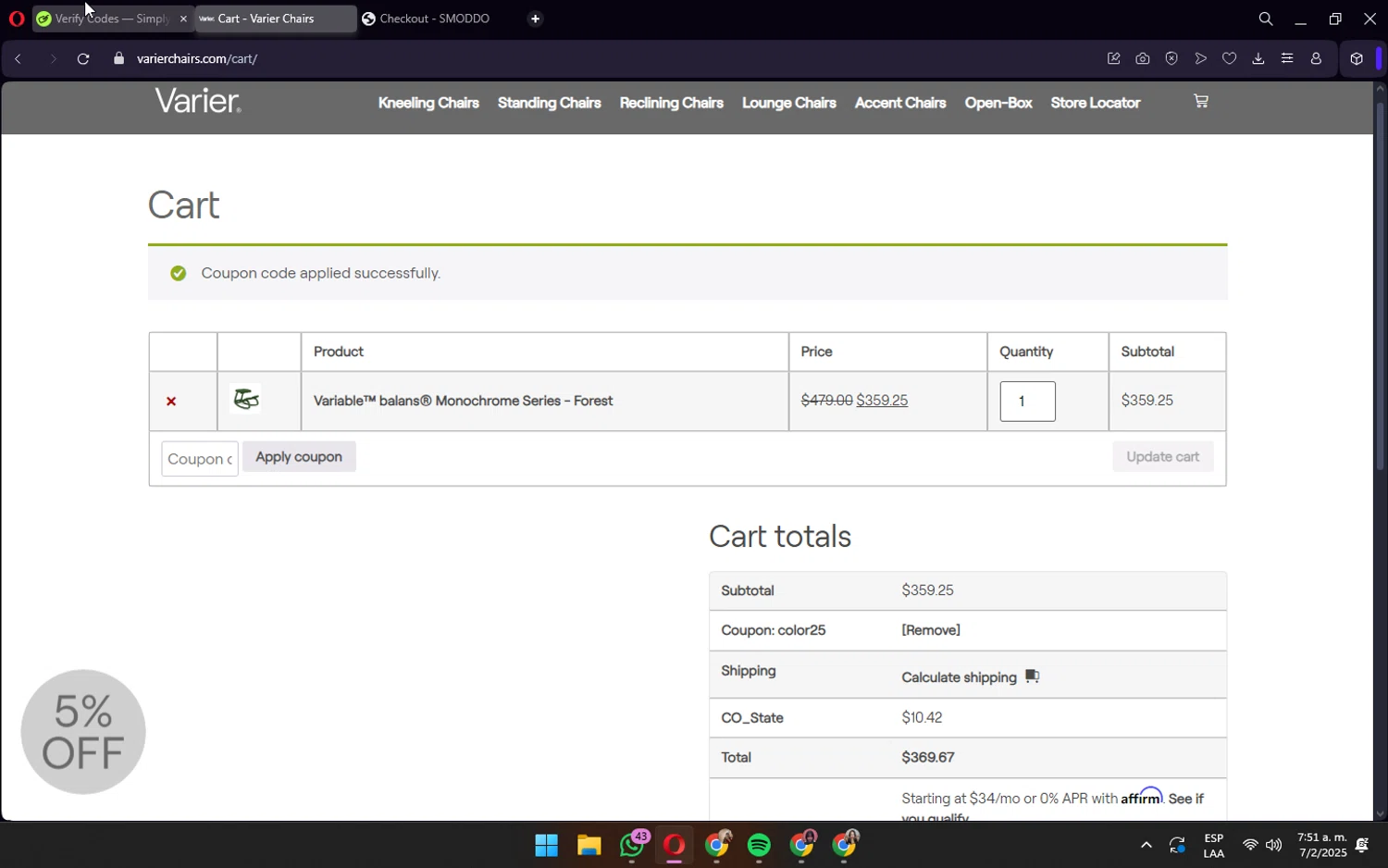This screenshot has width=1388, height=868.
Task: Take a snapshot with camera icon
Action: [1143, 58]
